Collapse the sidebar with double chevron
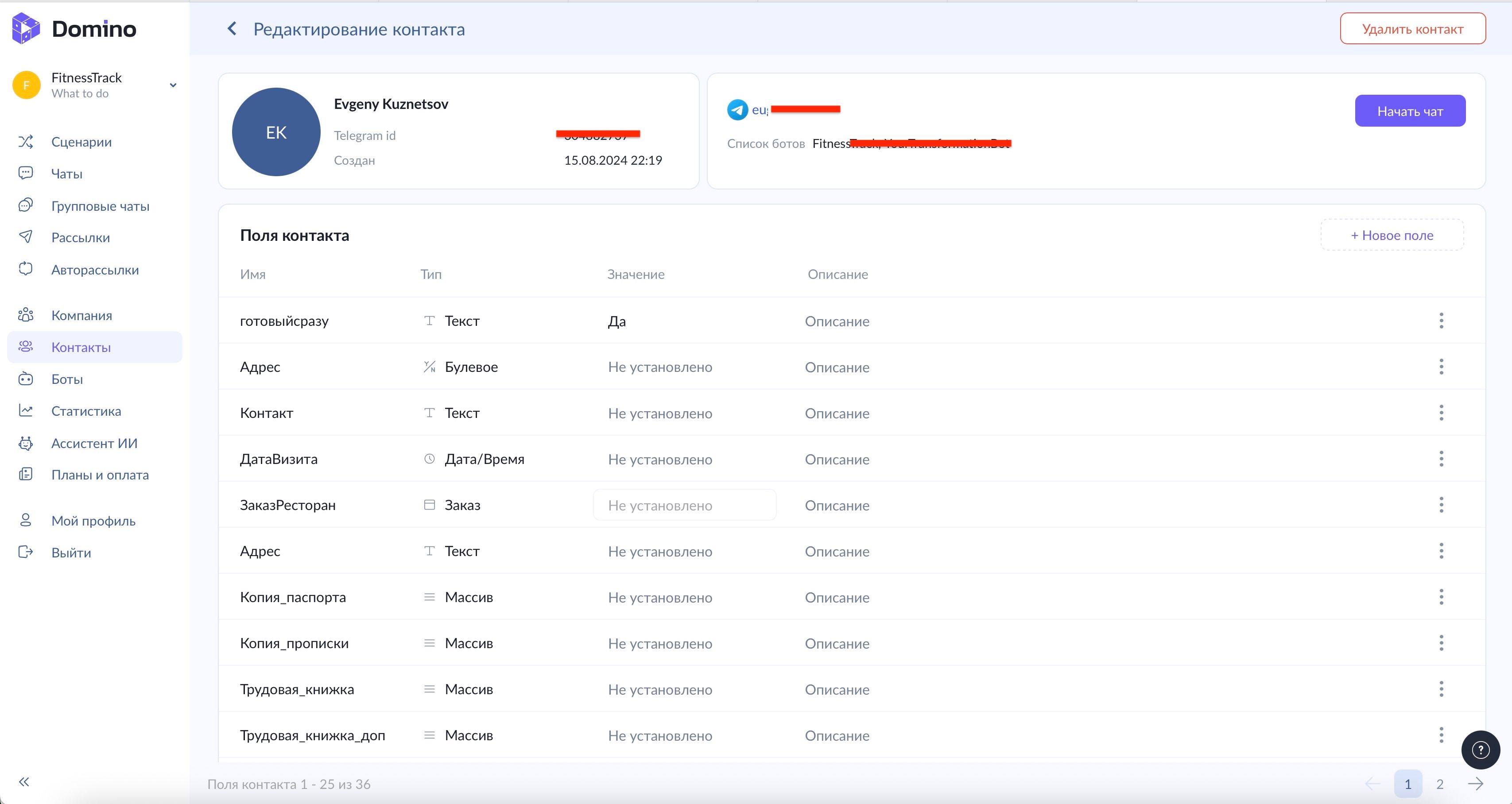Image resolution: width=1512 pixels, height=804 pixels. (x=24, y=782)
